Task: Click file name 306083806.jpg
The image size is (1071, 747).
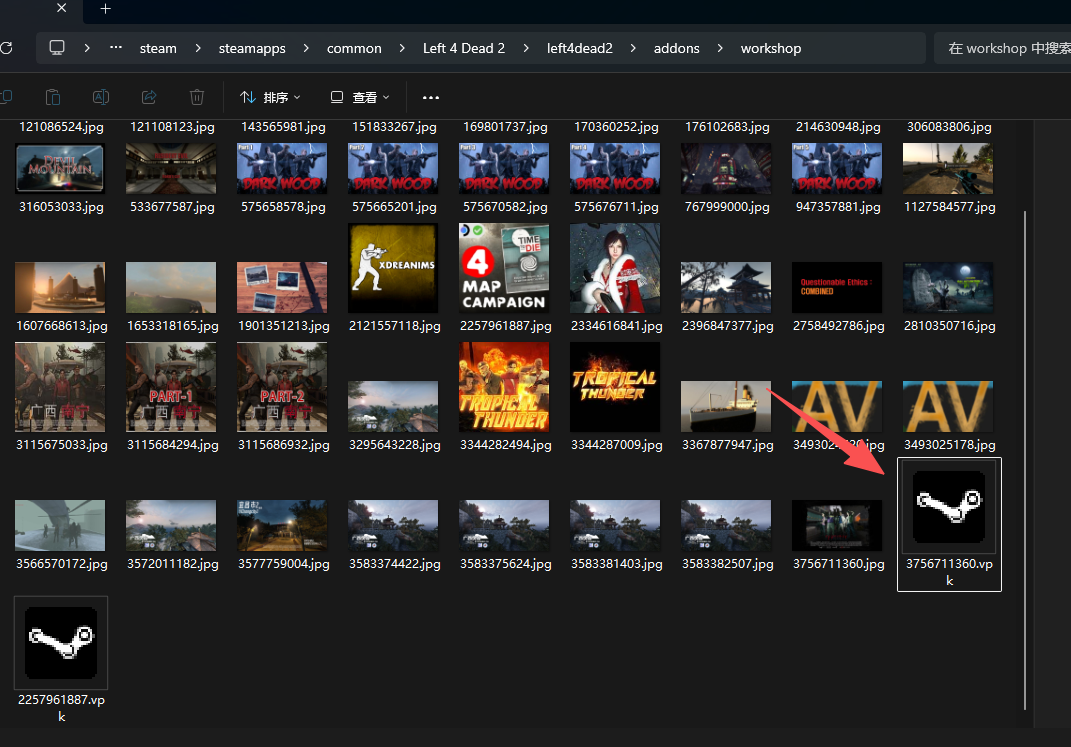Action: coord(949,127)
